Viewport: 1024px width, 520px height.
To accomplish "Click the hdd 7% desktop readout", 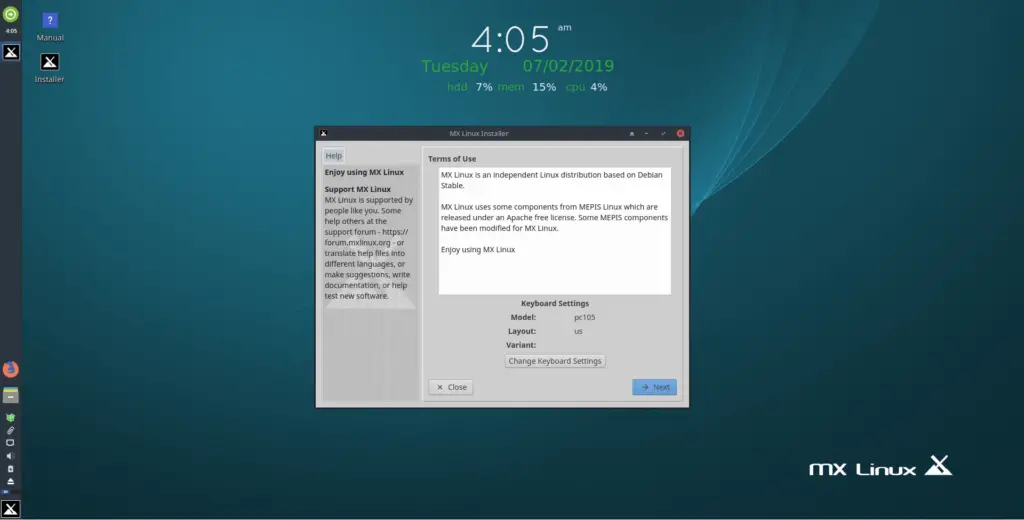I will tap(470, 87).
